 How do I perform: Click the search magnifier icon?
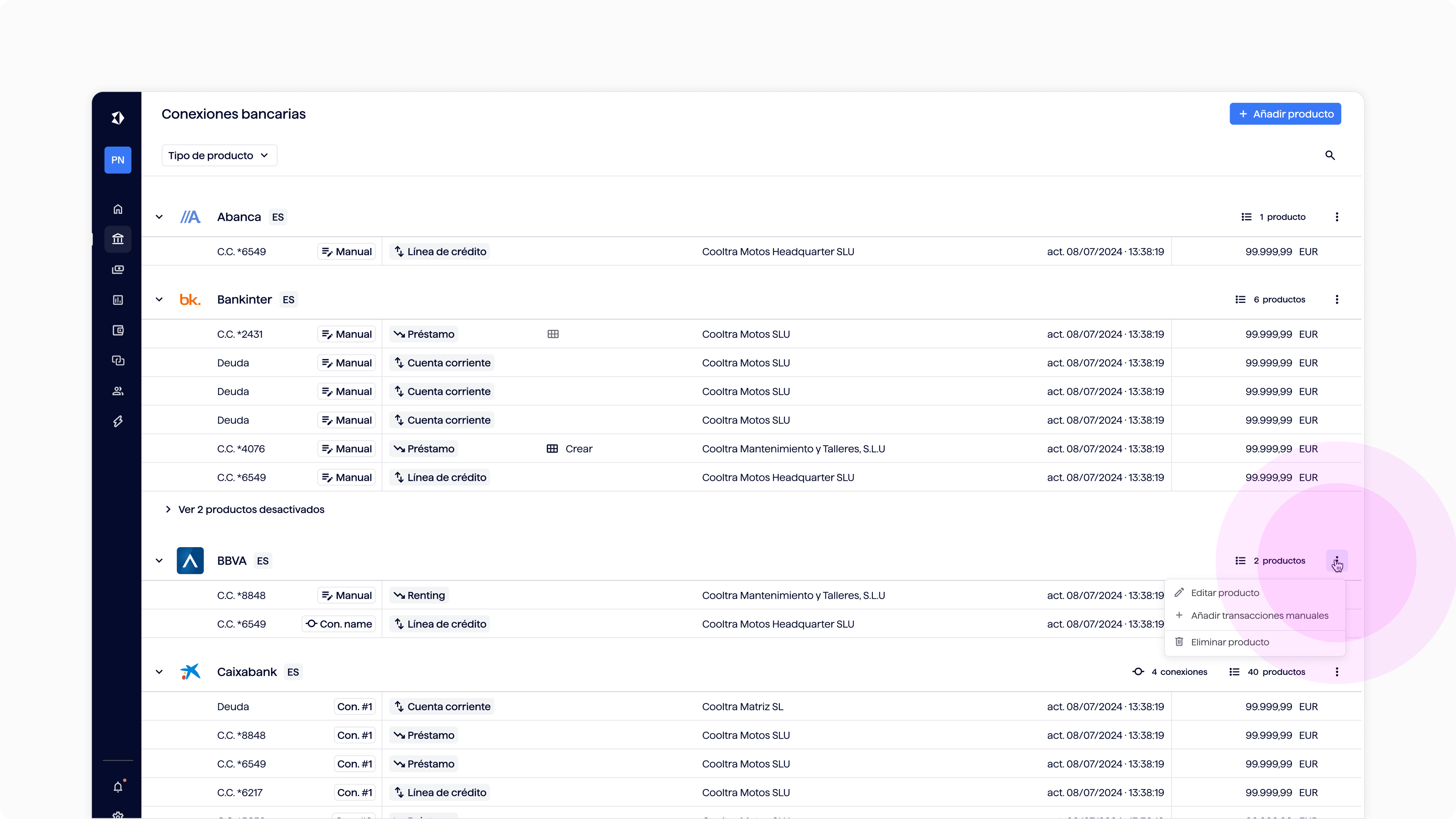coord(1330,155)
